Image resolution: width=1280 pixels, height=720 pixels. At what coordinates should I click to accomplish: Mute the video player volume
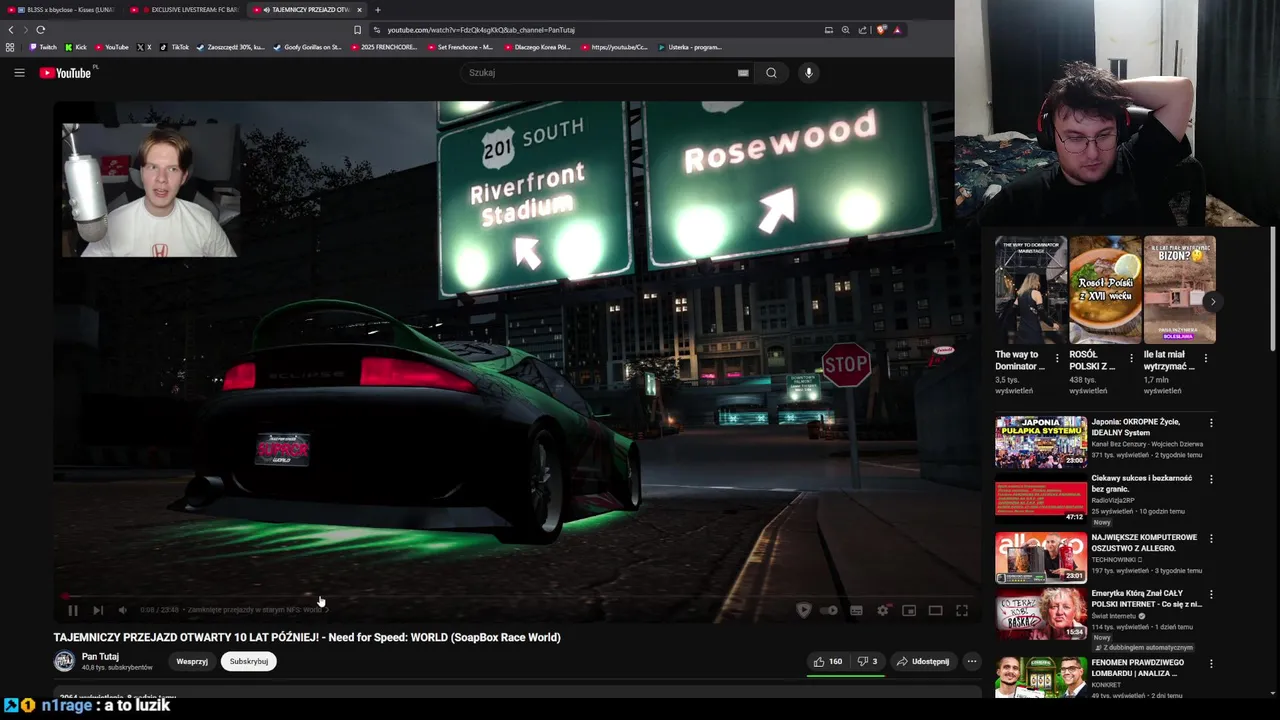(x=122, y=610)
